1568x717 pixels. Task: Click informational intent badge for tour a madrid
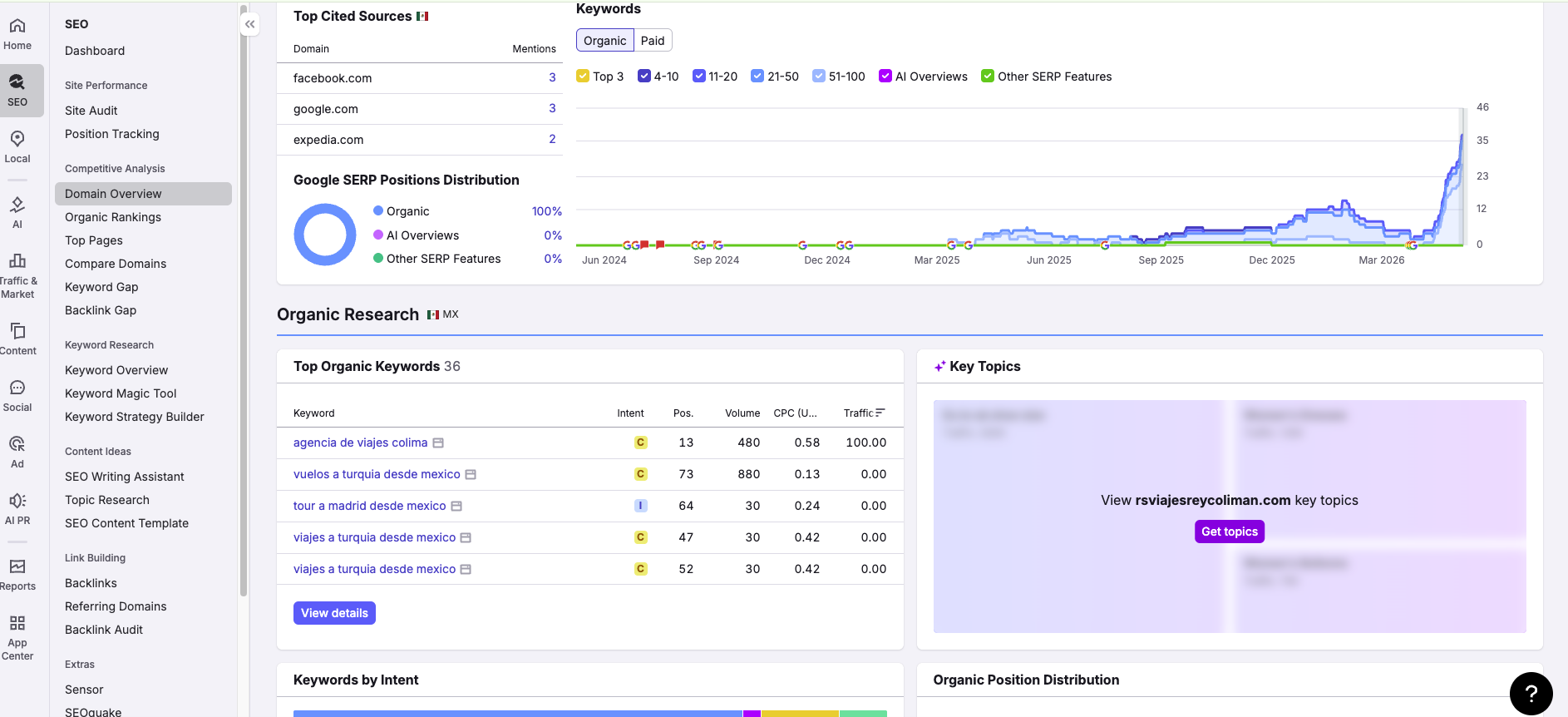click(640, 506)
